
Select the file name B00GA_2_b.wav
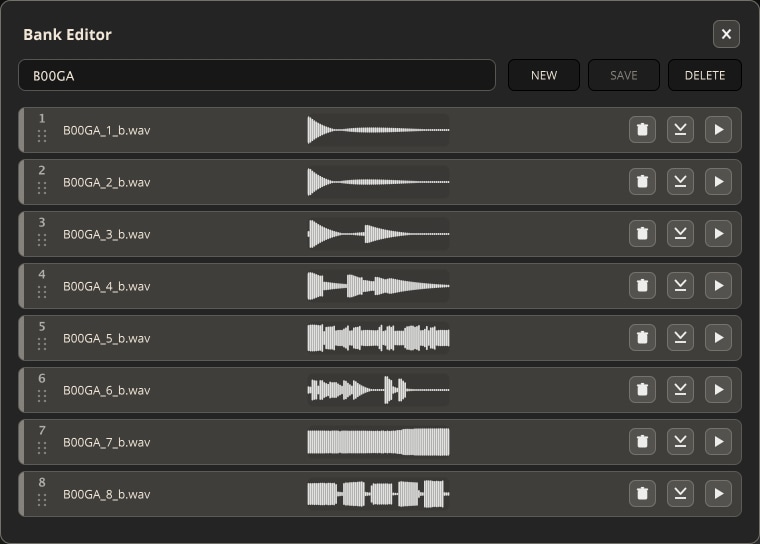(107, 182)
